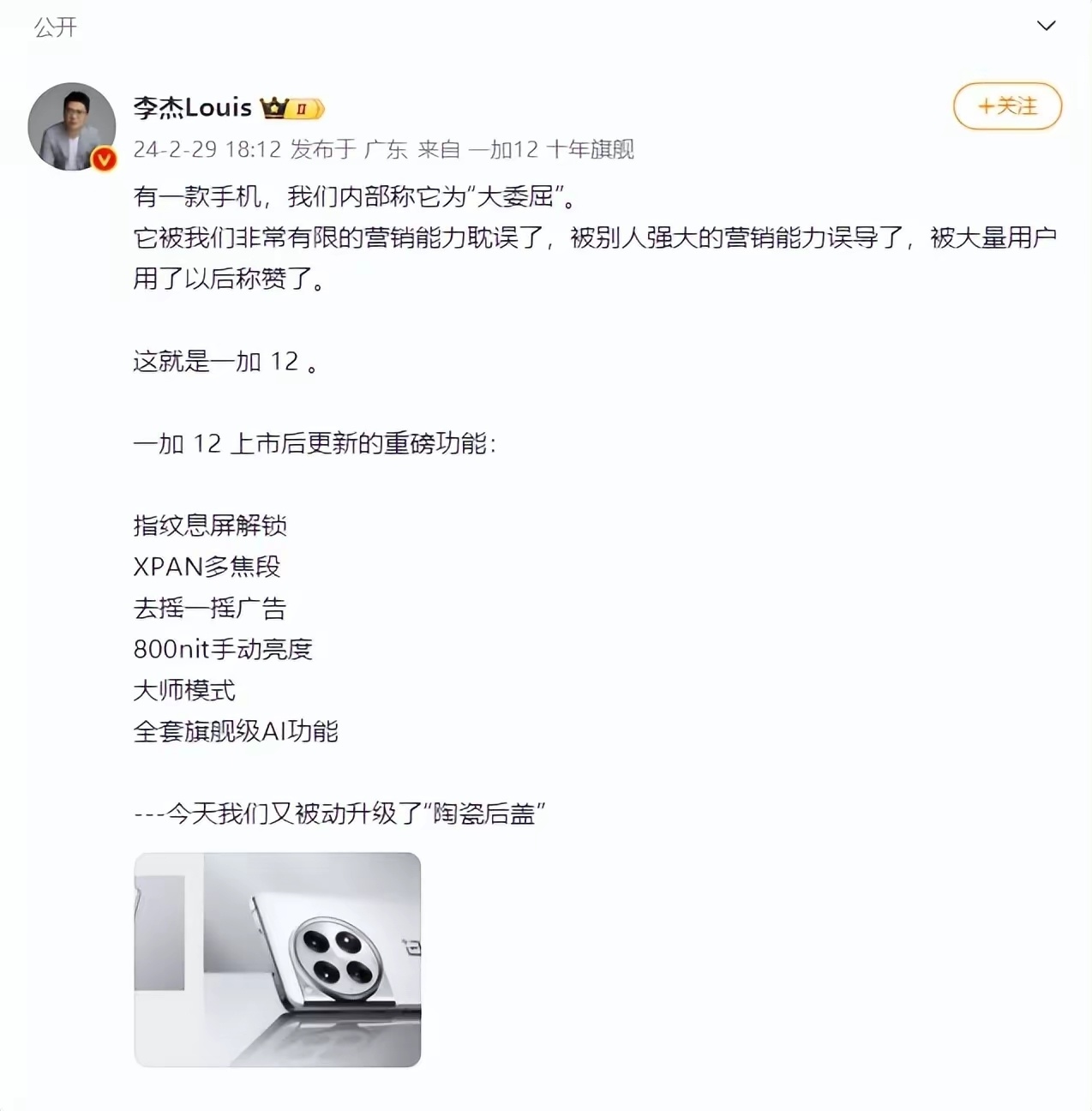Open 李杰Louis profile avatar photo
Image resolution: width=1092 pixels, height=1111 pixels.
[72, 126]
